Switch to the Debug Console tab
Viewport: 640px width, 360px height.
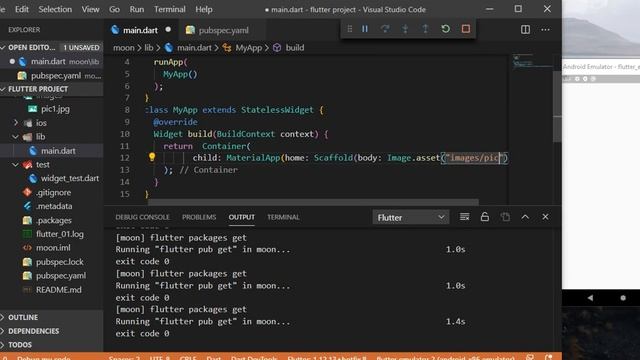142,217
